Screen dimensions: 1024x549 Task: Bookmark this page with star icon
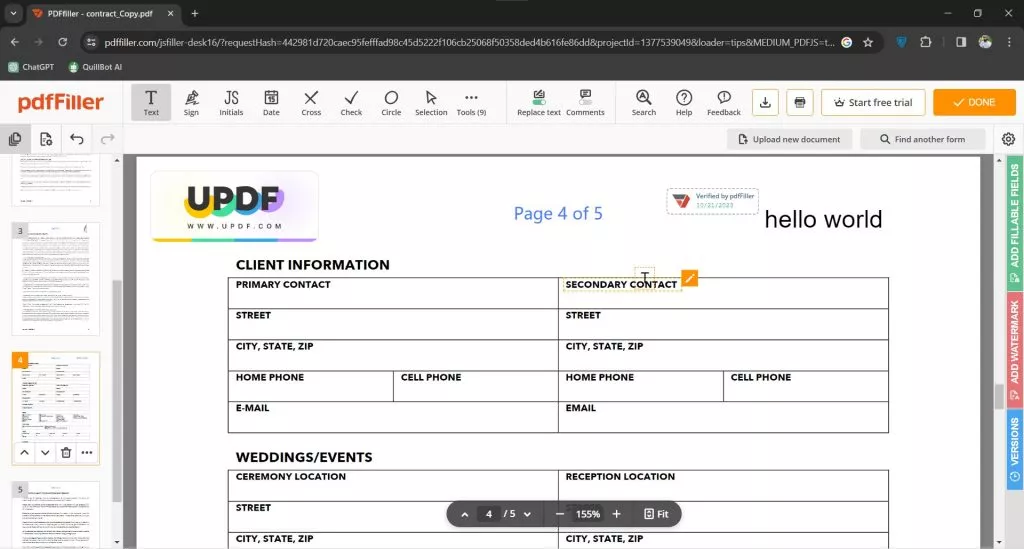[x=868, y=42]
